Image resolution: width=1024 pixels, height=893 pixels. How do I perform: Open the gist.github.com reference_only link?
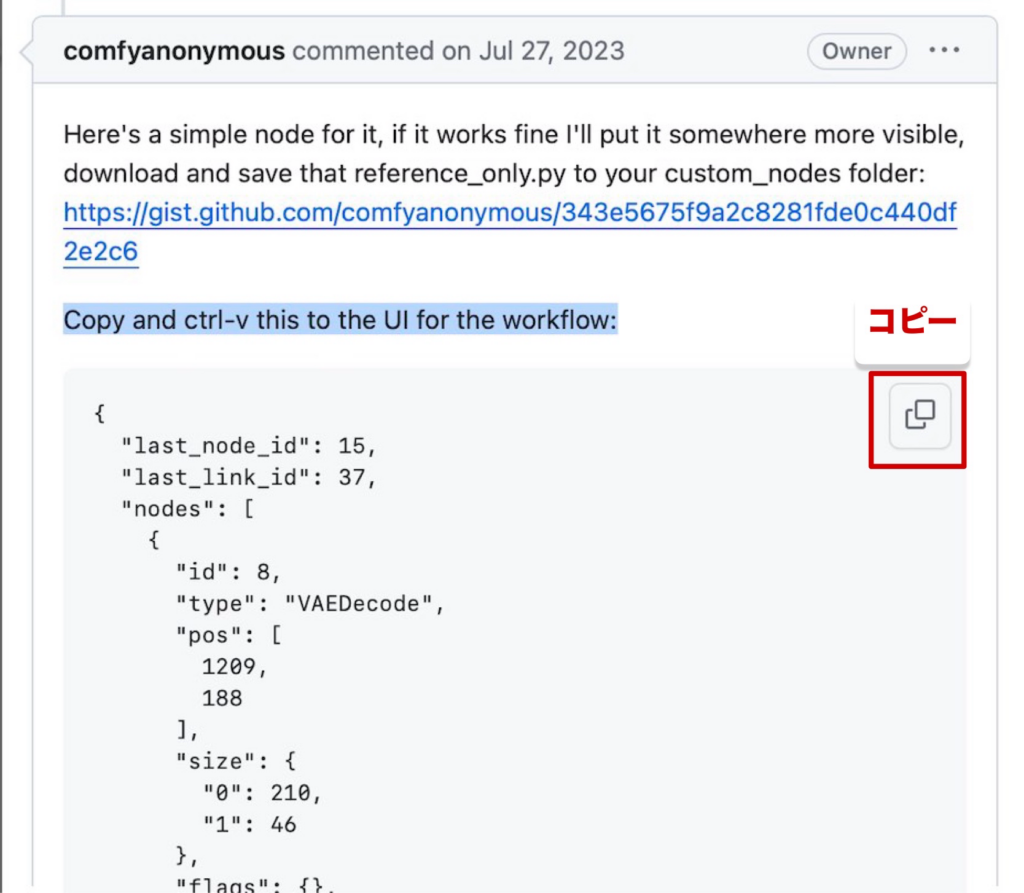[x=509, y=213]
